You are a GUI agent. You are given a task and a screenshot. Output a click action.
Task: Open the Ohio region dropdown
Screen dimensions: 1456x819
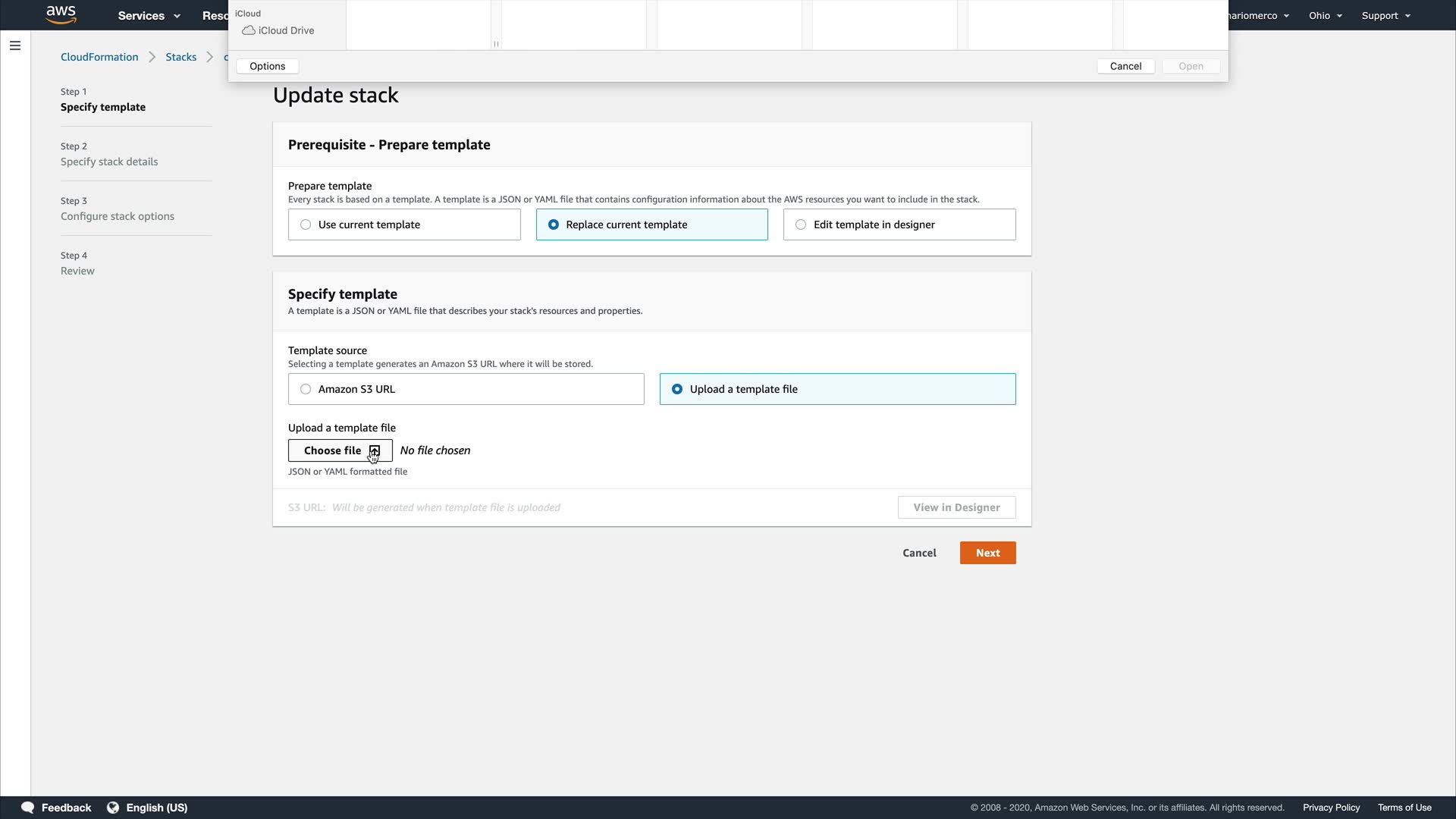pos(1325,15)
